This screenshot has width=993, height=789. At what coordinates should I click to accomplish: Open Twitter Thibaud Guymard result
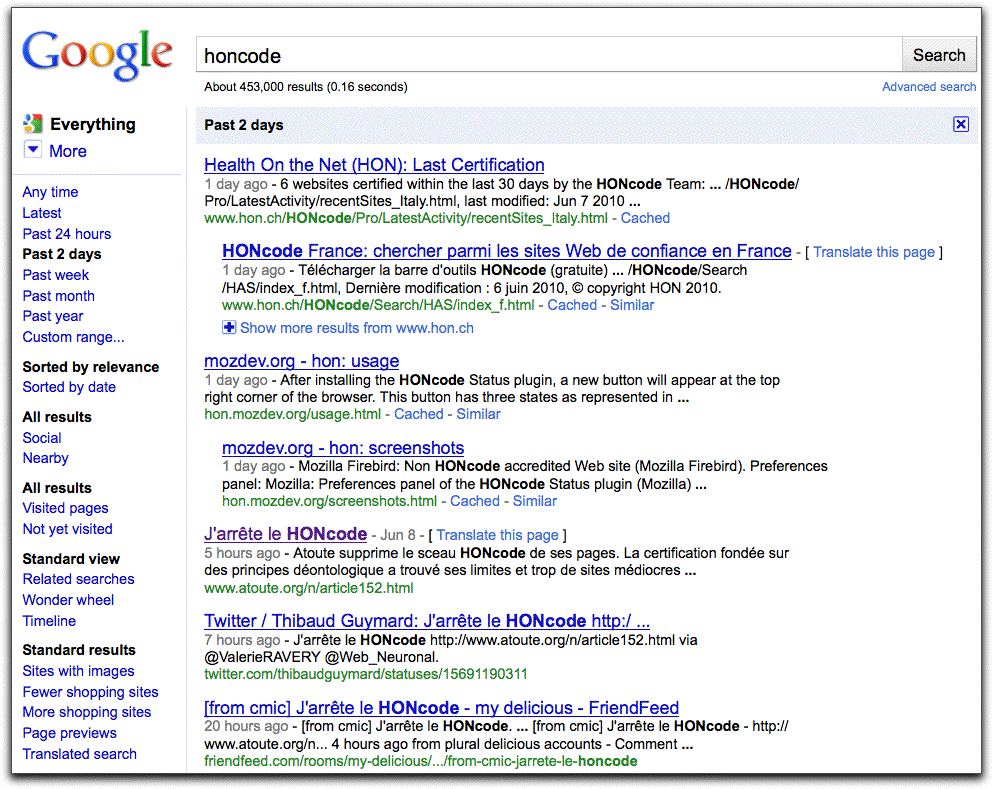427,621
